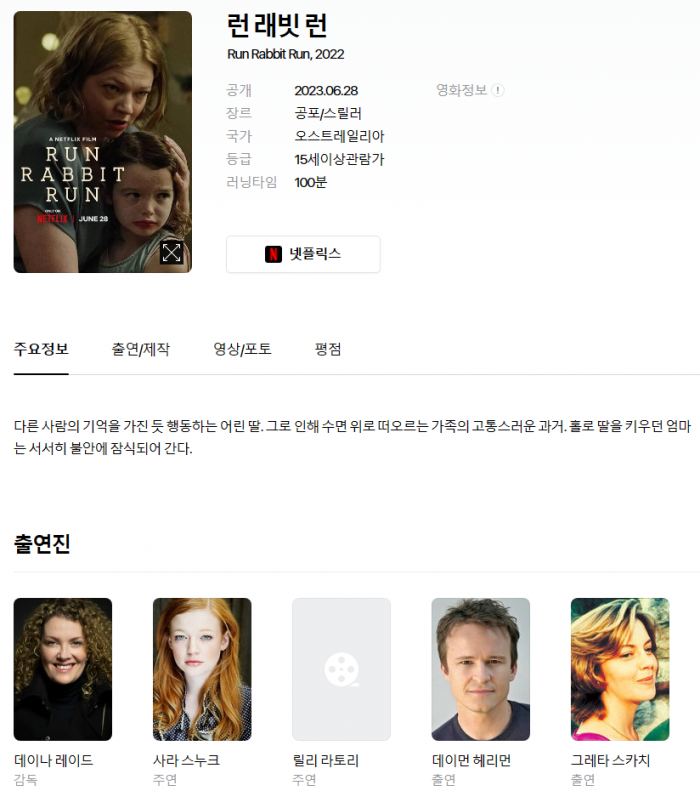This screenshot has width=700, height=791.
Task: Click the red Netflix N logo icon
Action: point(273,254)
